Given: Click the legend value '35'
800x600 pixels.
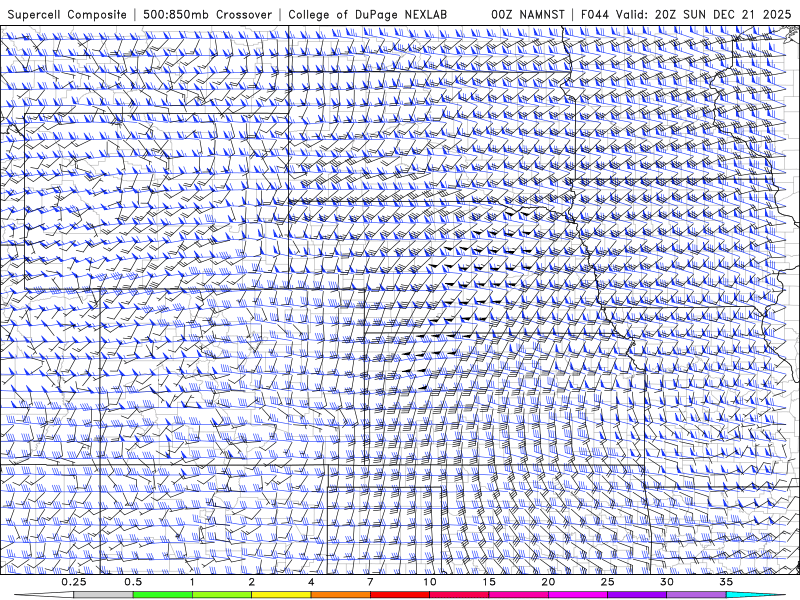Looking at the screenshot, I should click(x=726, y=582).
